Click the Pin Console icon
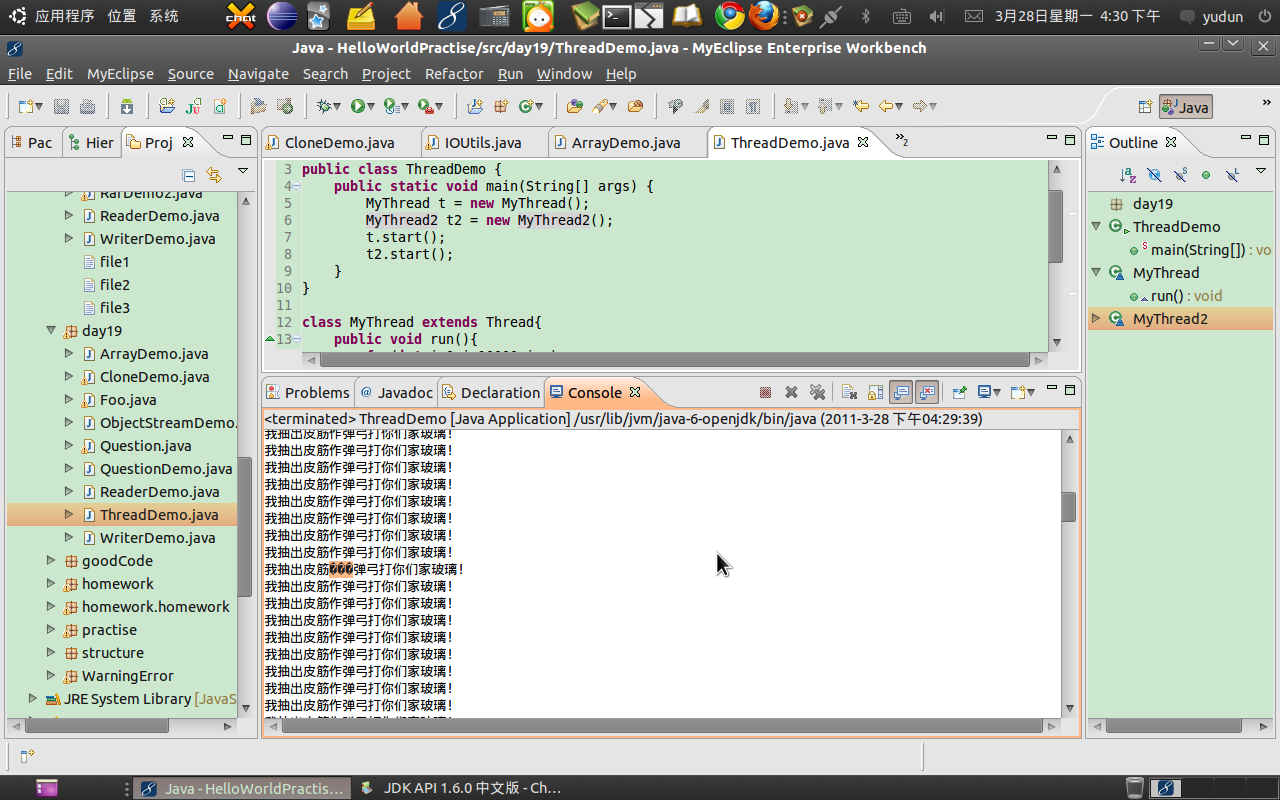1280x800 pixels. tap(957, 393)
